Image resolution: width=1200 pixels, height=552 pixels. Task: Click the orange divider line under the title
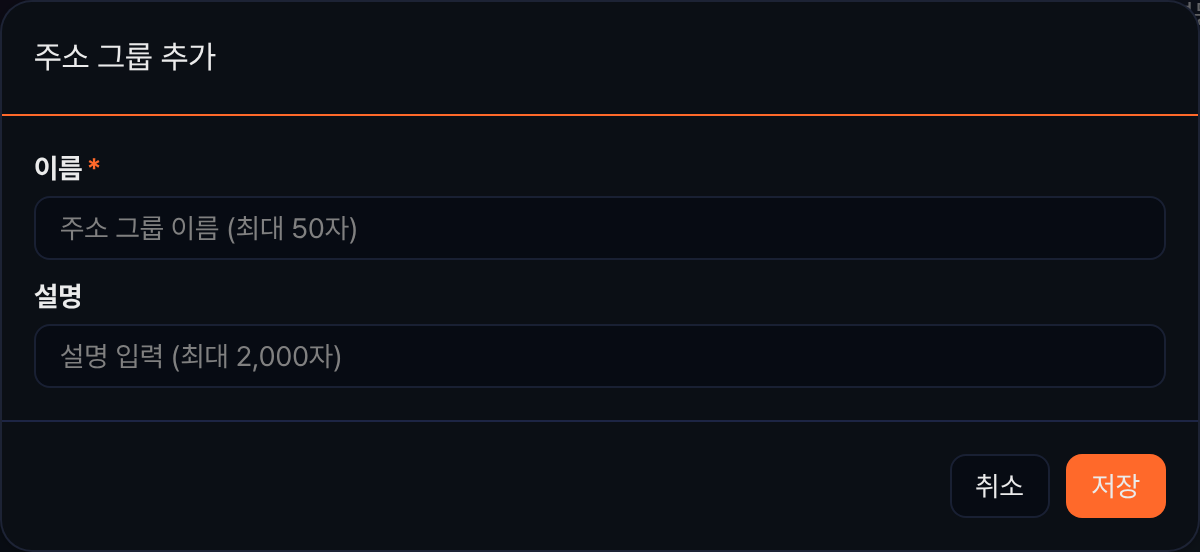tap(600, 115)
